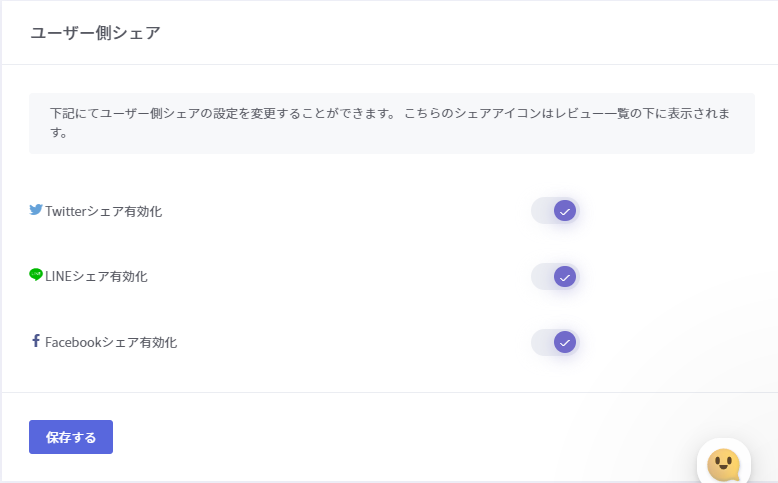Click the LINEシェア有効化 label
The height and width of the screenshot is (483, 778).
pos(96,276)
